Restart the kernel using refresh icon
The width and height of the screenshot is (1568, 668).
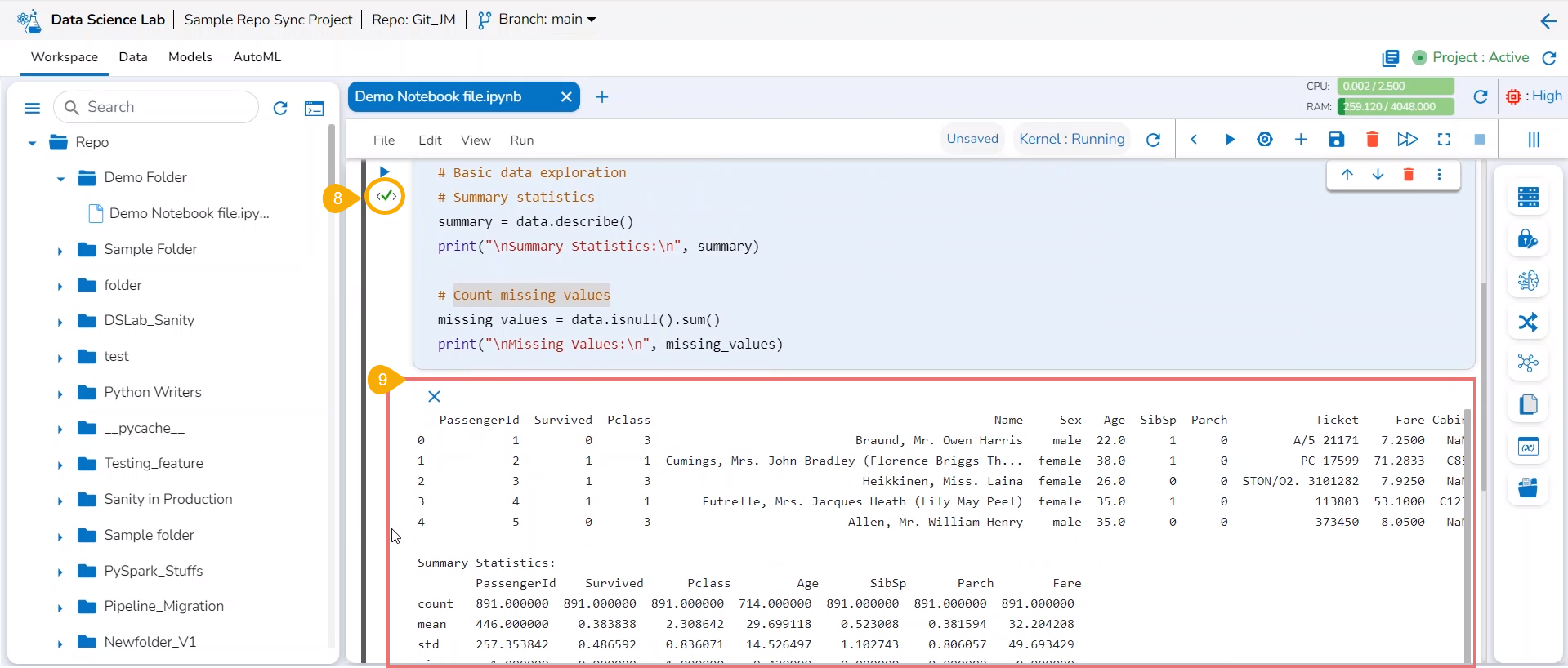pyautogui.click(x=1153, y=140)
